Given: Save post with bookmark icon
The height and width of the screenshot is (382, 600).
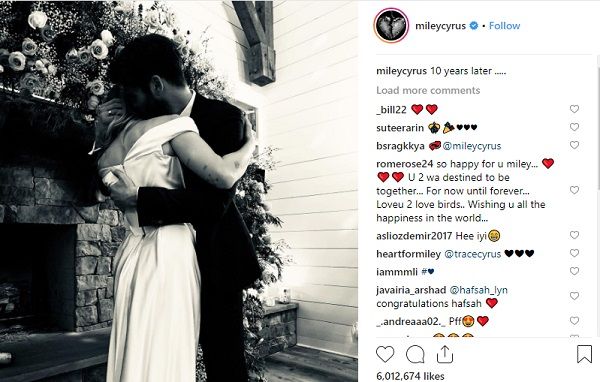Looking at the screenshot, I should pos(584,354).
